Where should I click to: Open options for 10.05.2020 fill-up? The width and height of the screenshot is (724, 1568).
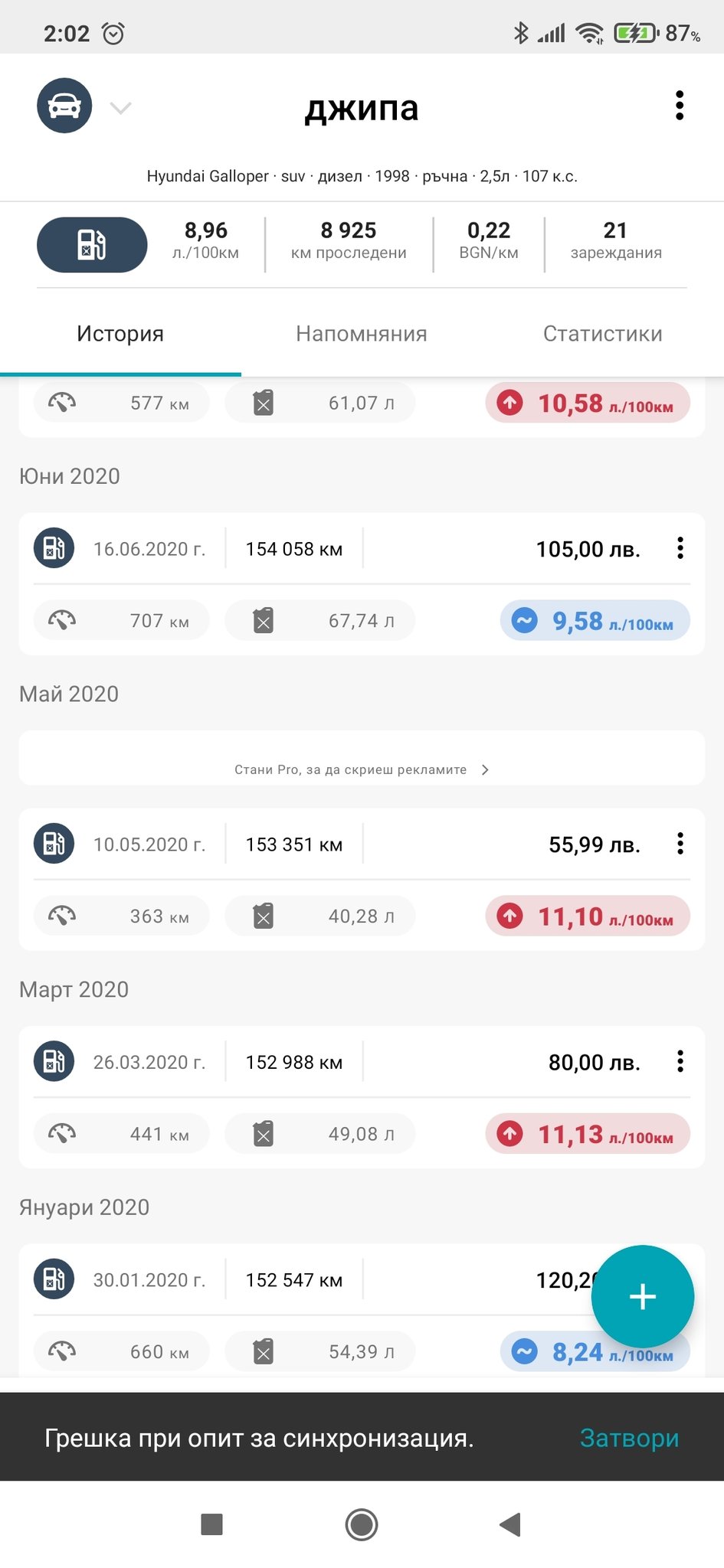pos(680,844)
